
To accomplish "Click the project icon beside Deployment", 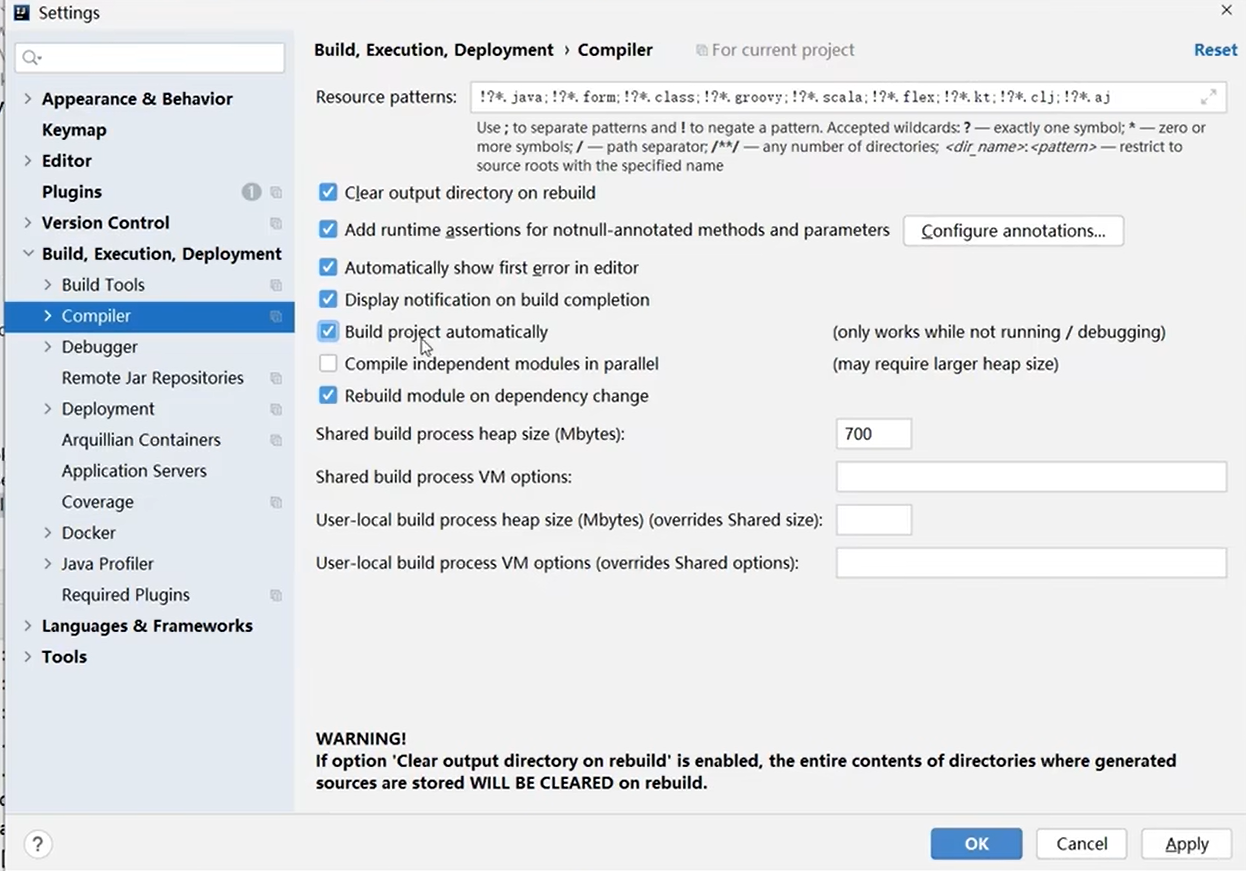I will [x=276, y=409].
